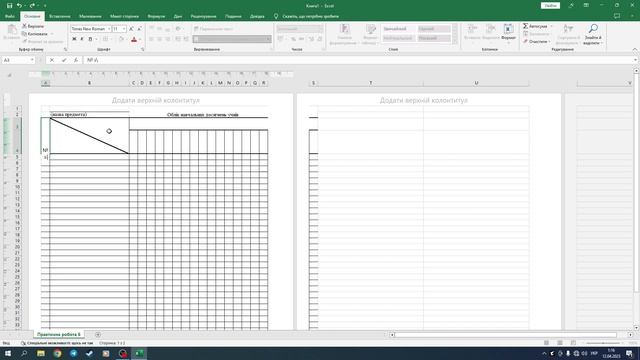This screenshot has width=640, height=360.
Task: Select the column B header
Action: 89,83
